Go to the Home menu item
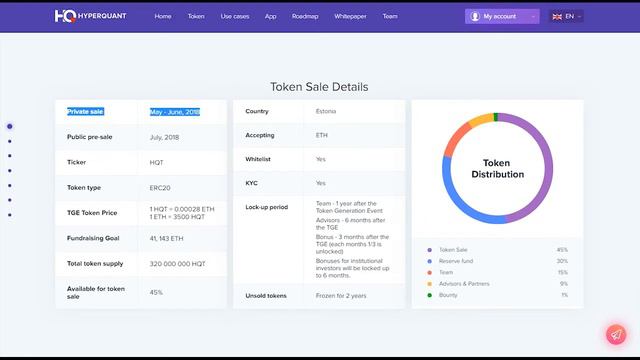The image size is (640, 360). (x=163, y=16)
